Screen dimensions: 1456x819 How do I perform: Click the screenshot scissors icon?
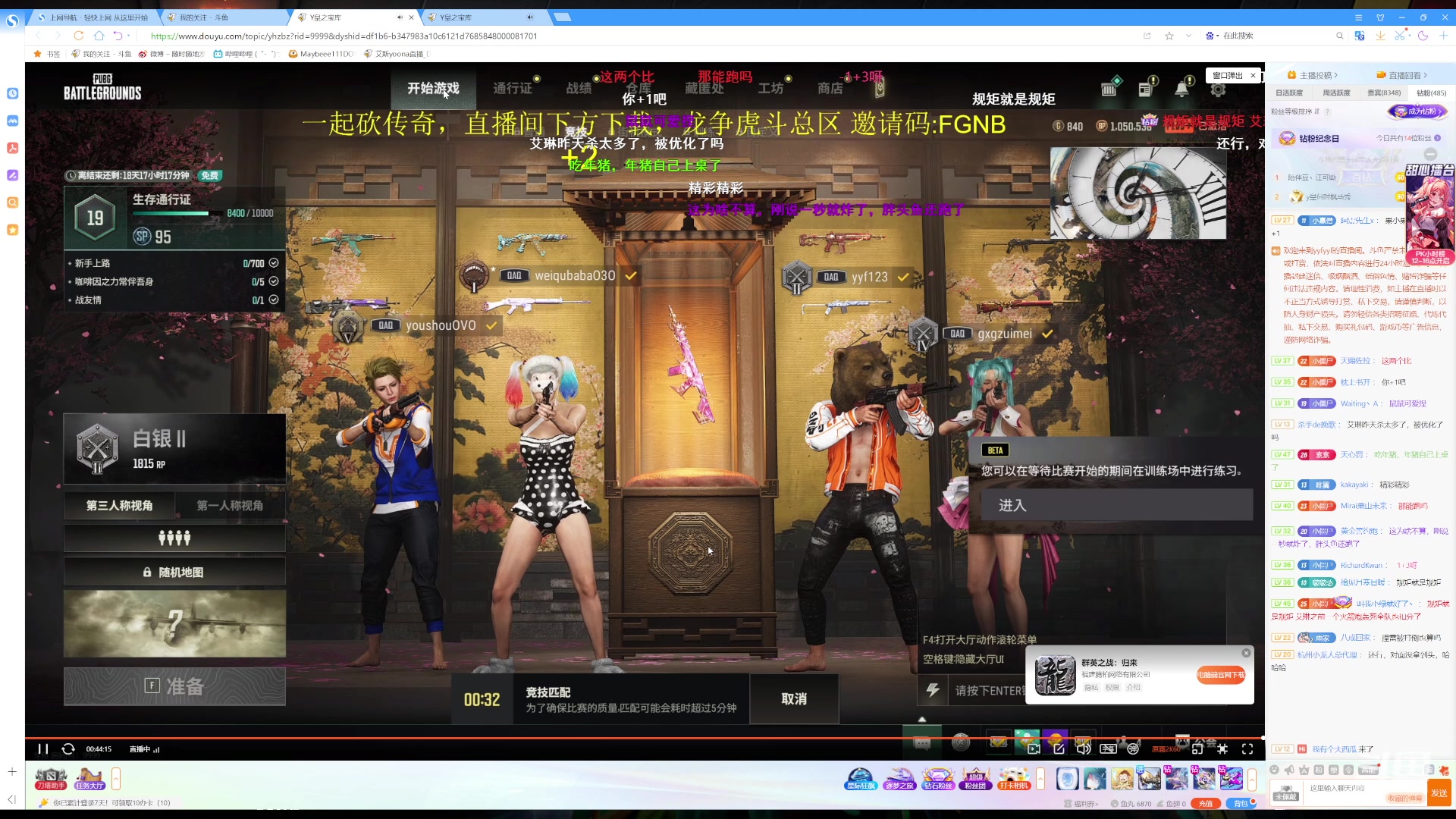point(1399,36)
